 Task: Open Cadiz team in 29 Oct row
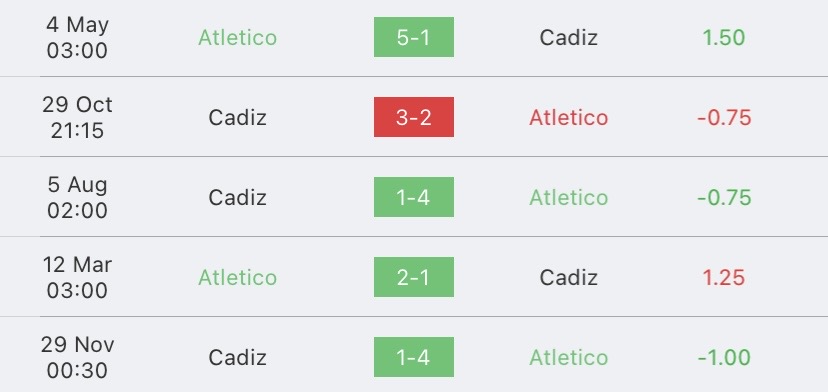[238, 117]
